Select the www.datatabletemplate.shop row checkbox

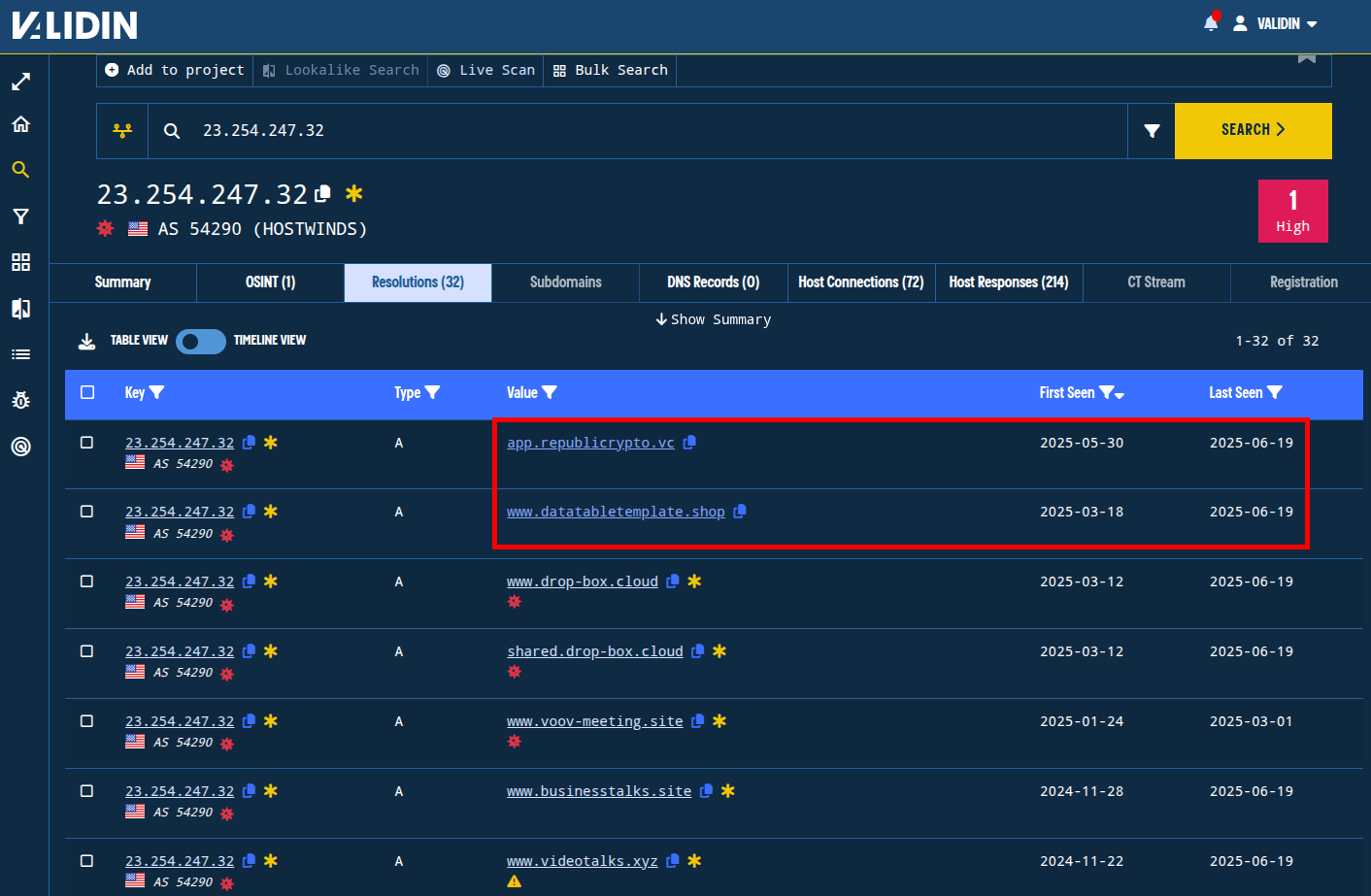click(x=86, y=512)
